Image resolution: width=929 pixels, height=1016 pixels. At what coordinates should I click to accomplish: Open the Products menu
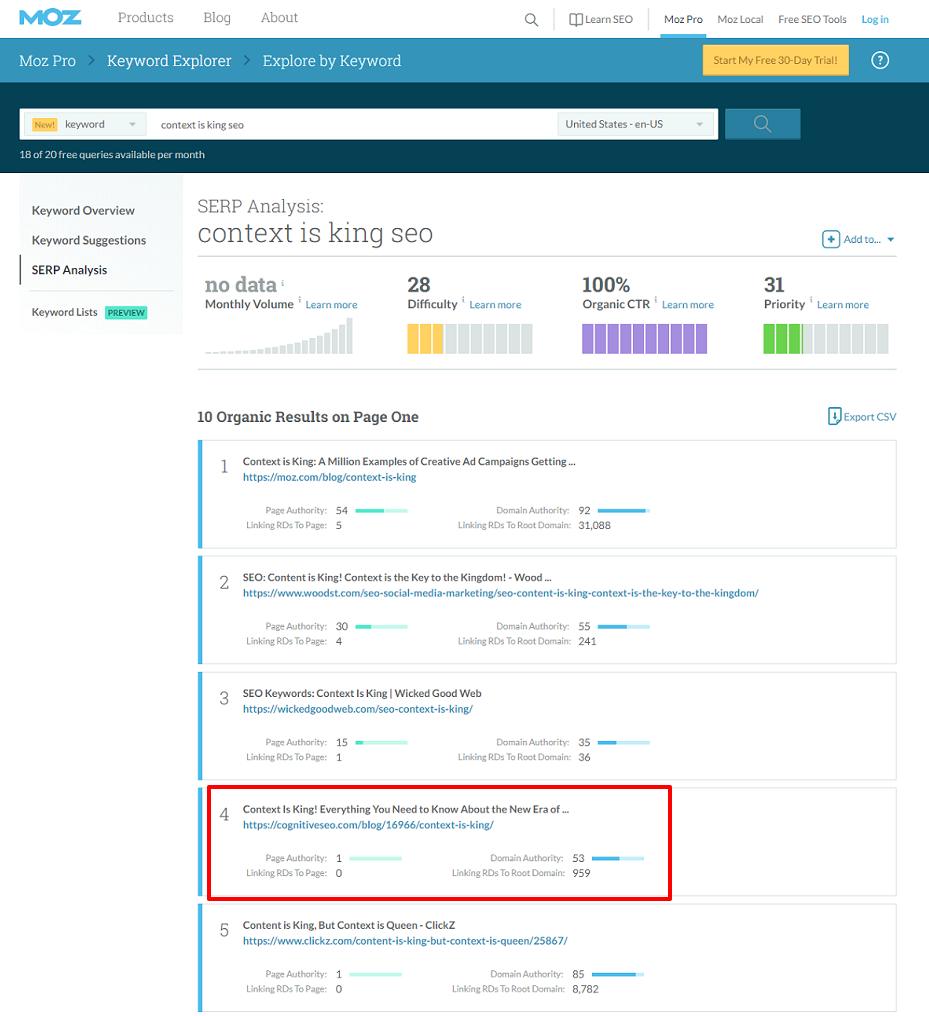[x=146, y=18]
